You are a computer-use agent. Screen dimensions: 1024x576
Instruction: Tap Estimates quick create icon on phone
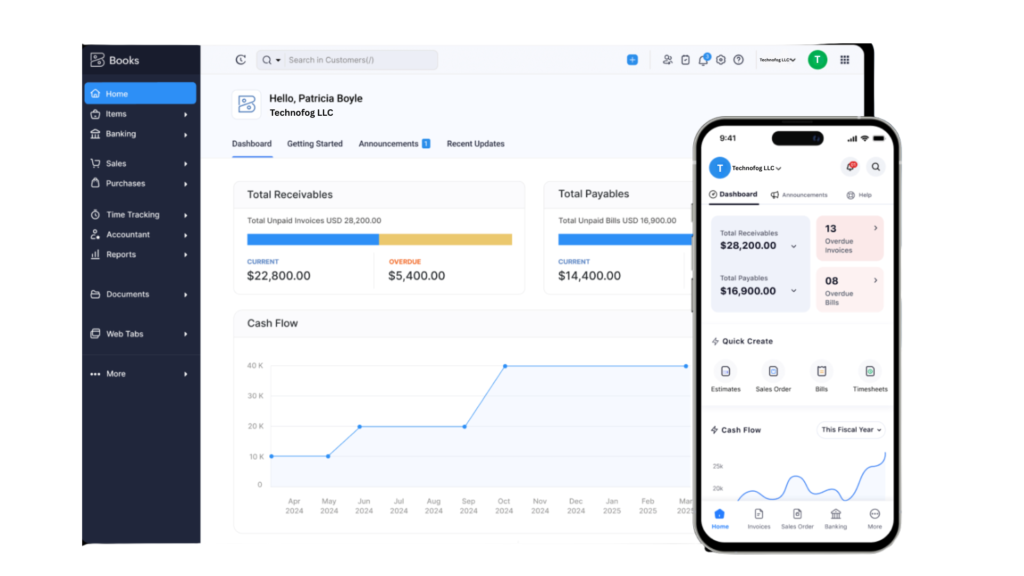pyautogui.click(x=725, y=372)
